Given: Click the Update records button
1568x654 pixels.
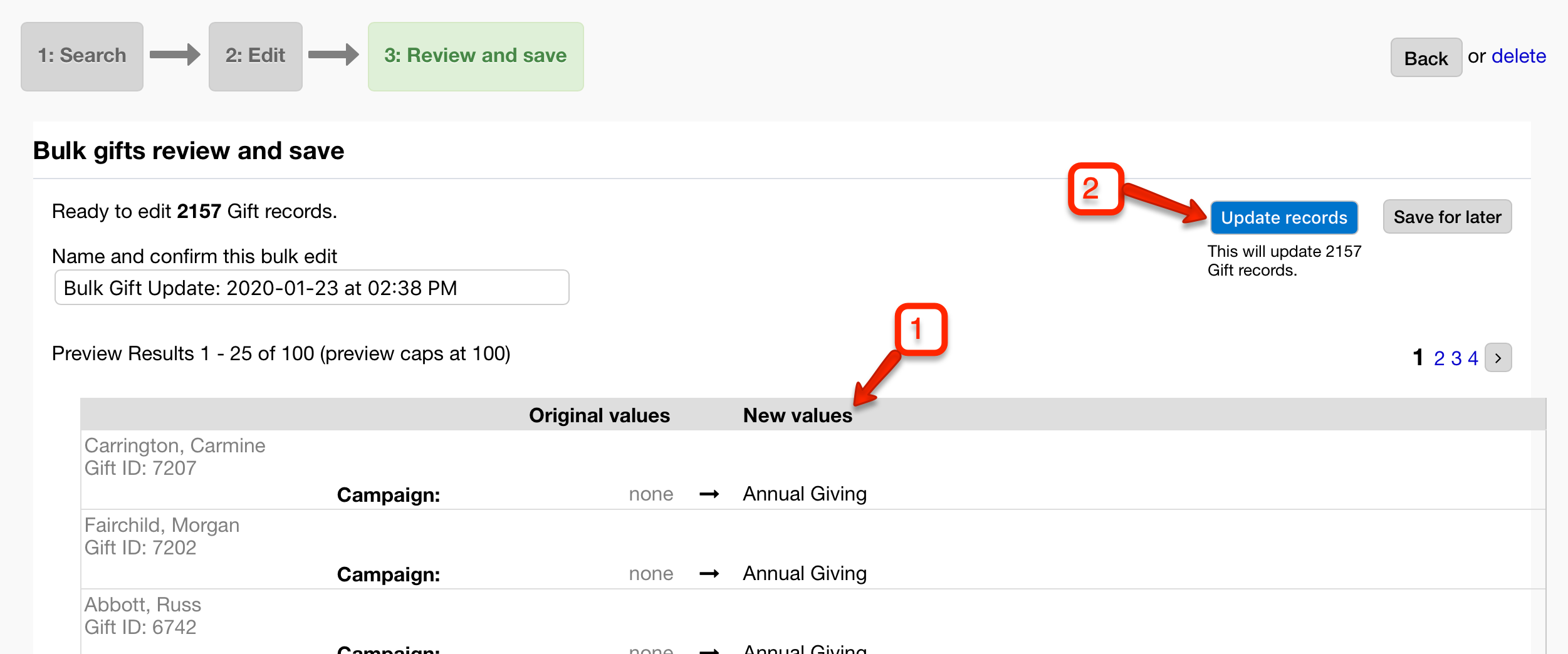Looking at the screenshot, I should click(1284, 217).
